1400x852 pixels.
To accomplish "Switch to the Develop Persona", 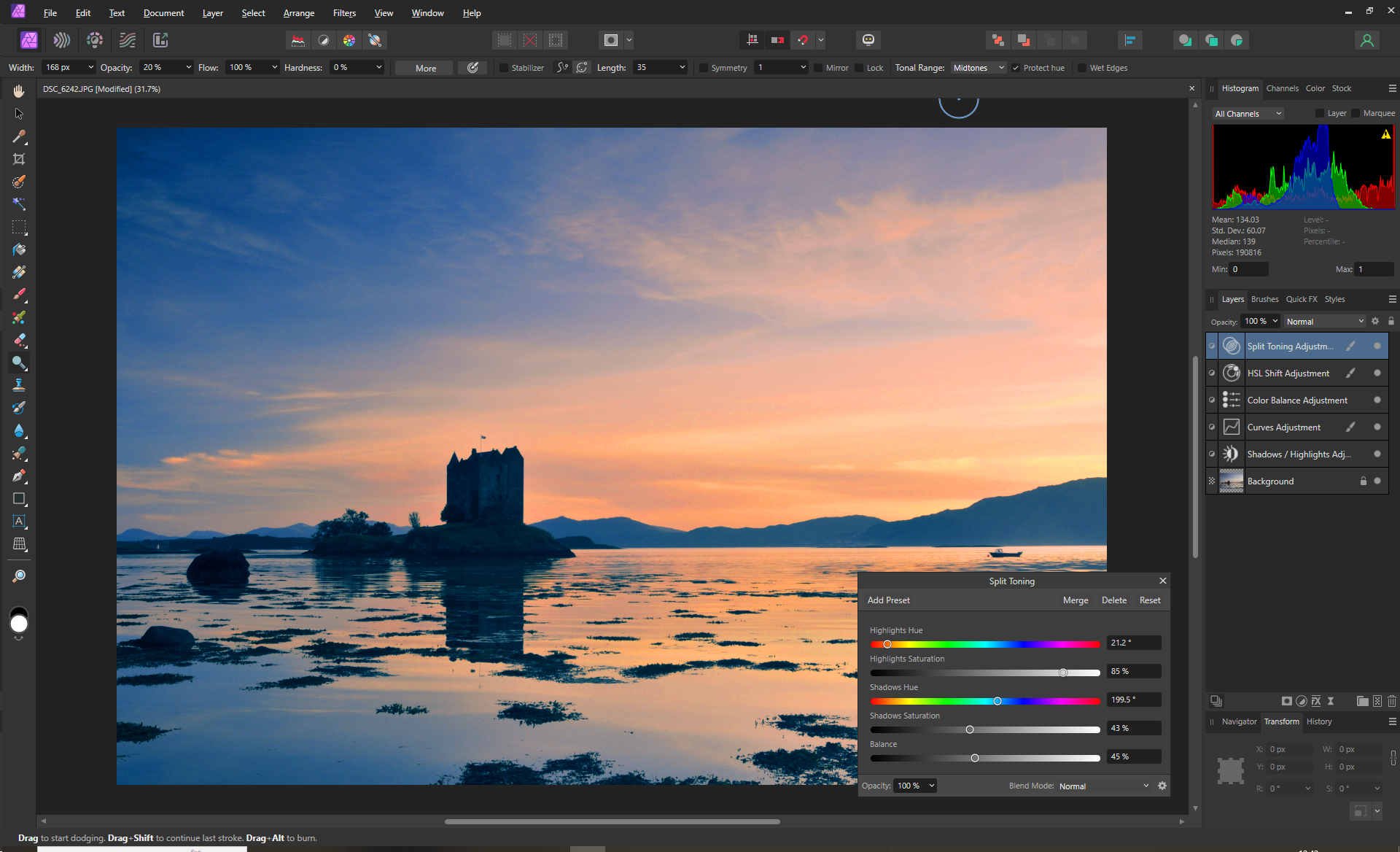I will coord(95,40).
